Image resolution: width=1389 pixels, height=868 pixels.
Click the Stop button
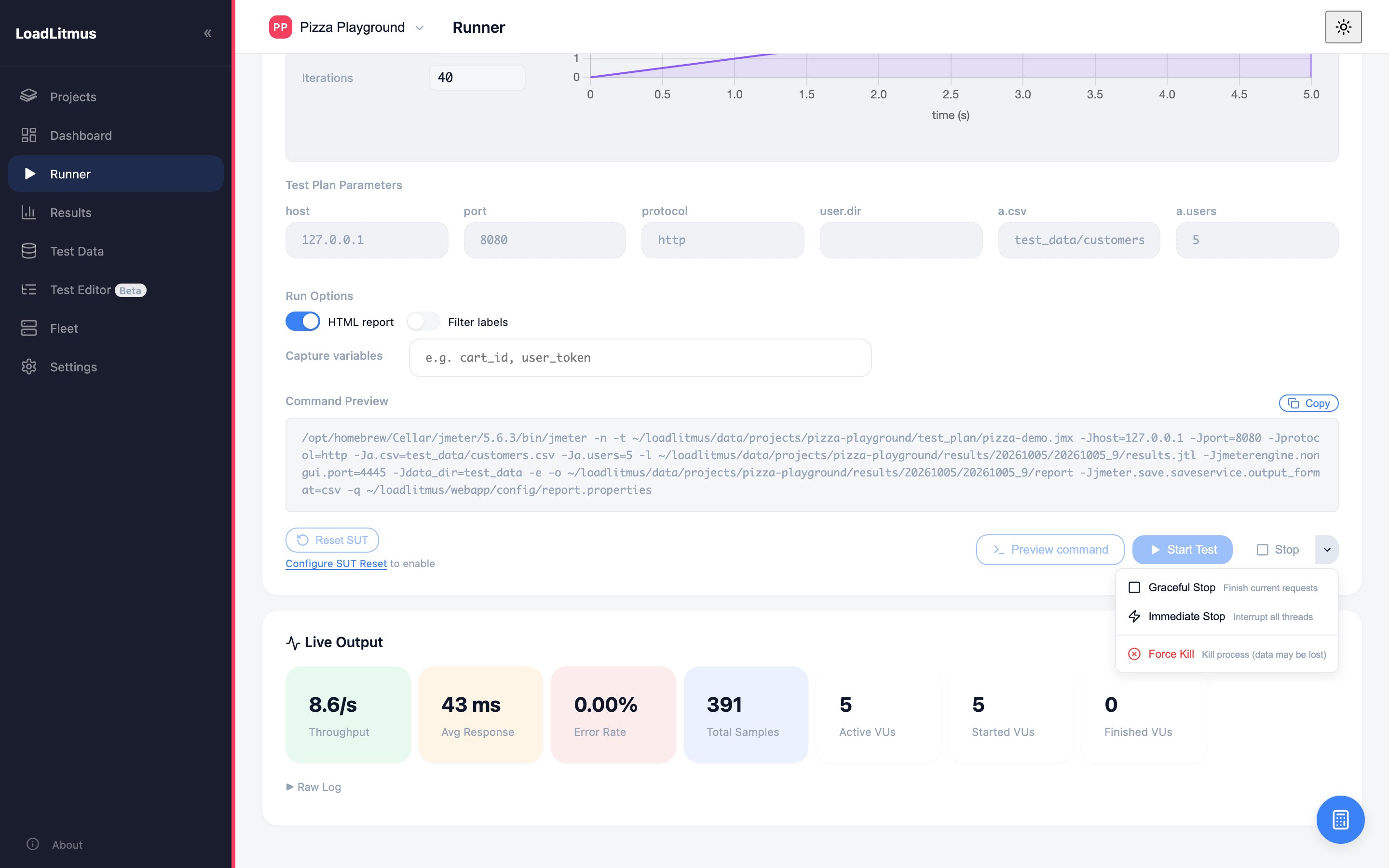coord(1277,549)
